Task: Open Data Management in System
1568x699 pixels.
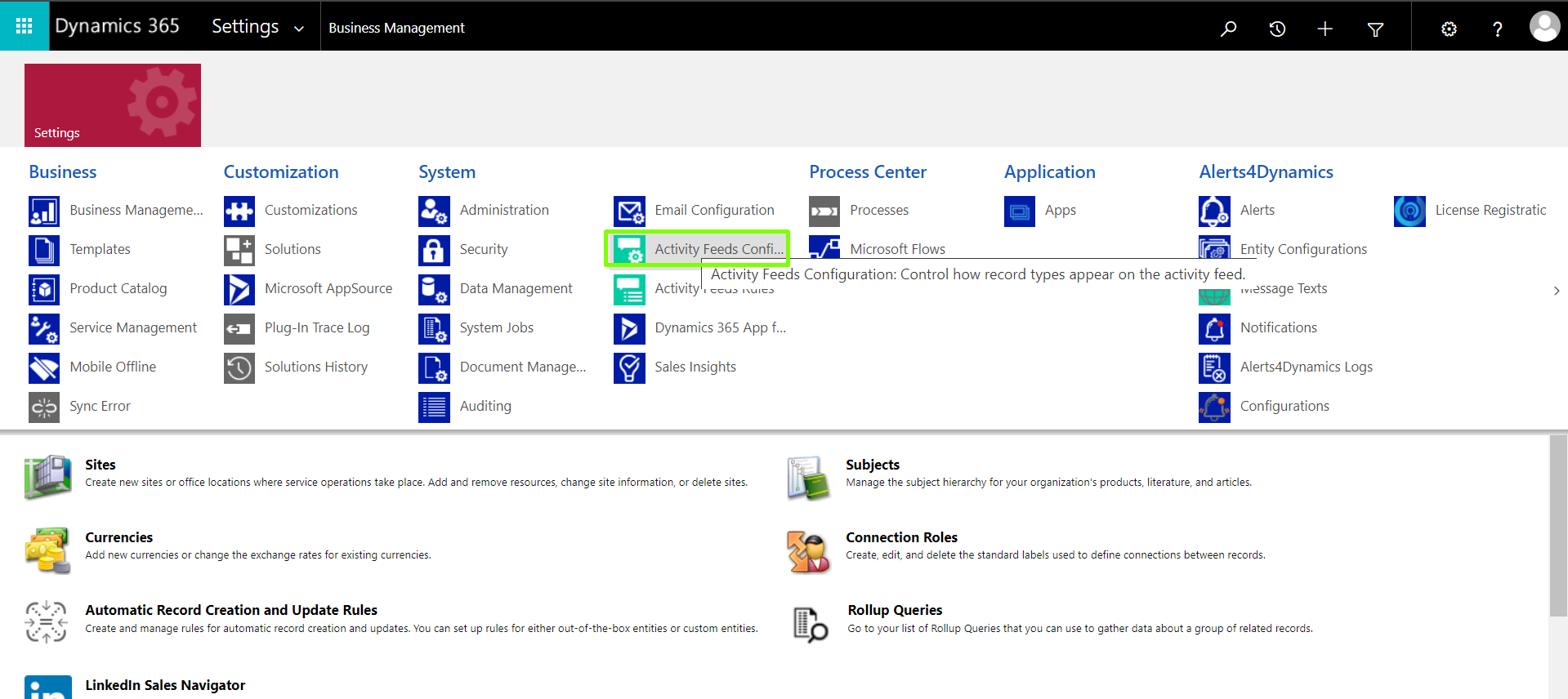Action: 516,288
